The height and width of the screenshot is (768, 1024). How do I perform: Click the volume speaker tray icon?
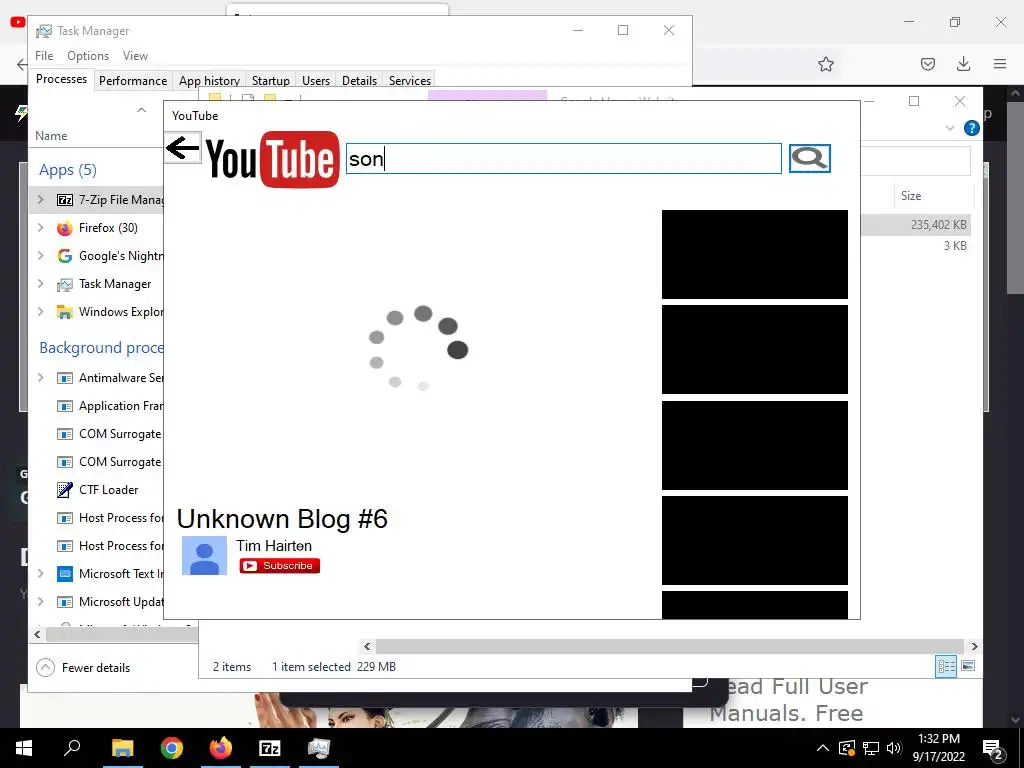(894, 748)
